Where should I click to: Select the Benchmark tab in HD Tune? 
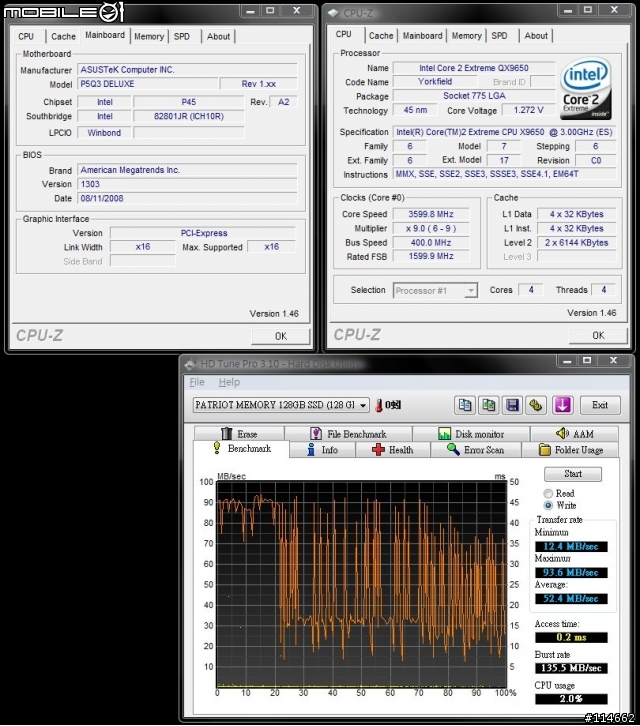(241, 449)
